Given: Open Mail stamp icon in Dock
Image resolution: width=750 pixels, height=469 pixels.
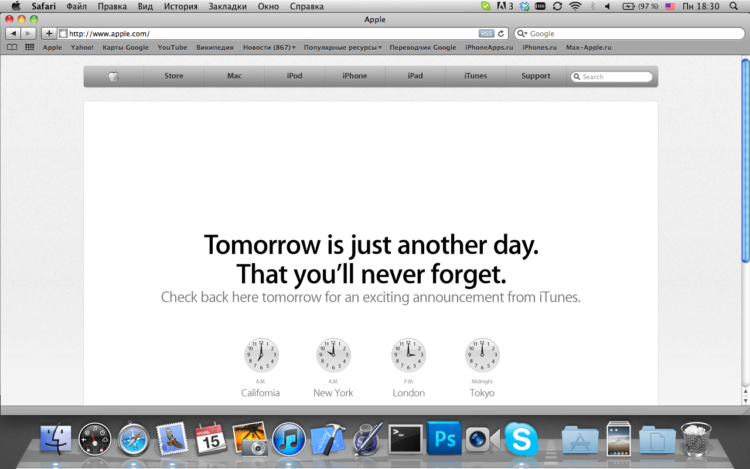Looking at the screenshot, I should coord(172,438).
